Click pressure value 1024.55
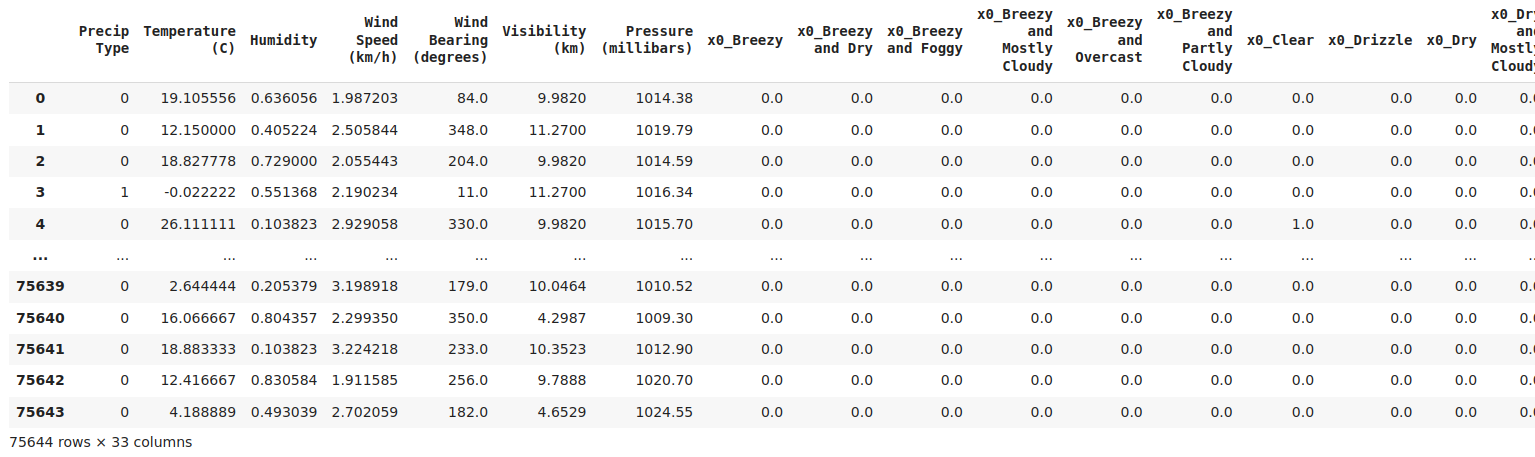The height and width of the screenshot is (457, 1535). 664,412
